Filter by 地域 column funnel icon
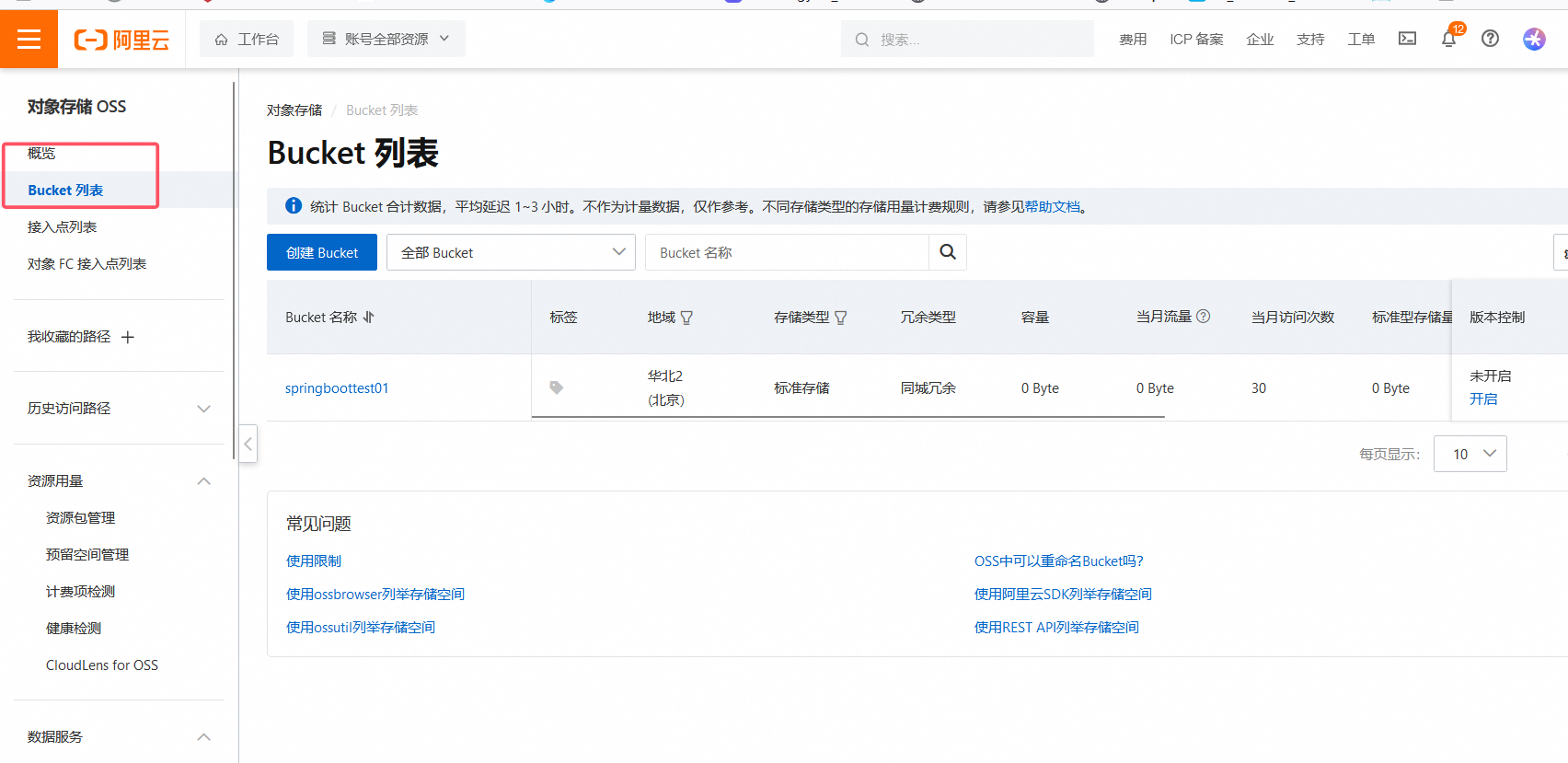 click(686, 318)
